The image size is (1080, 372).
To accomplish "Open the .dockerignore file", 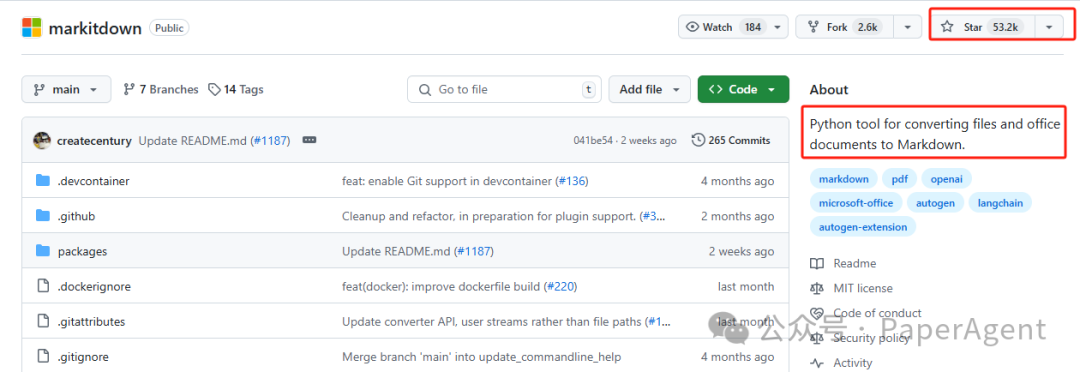I will 94,287.
